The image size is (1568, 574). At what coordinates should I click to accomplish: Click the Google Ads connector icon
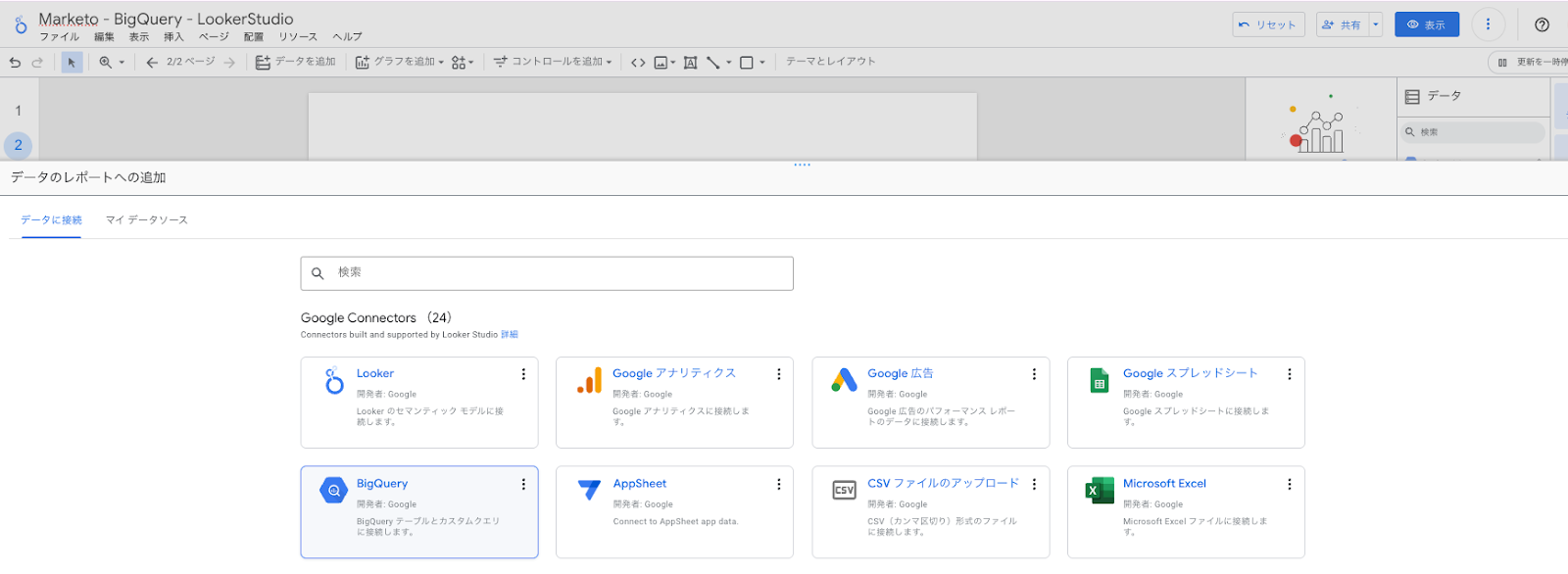tap(844, 380)
